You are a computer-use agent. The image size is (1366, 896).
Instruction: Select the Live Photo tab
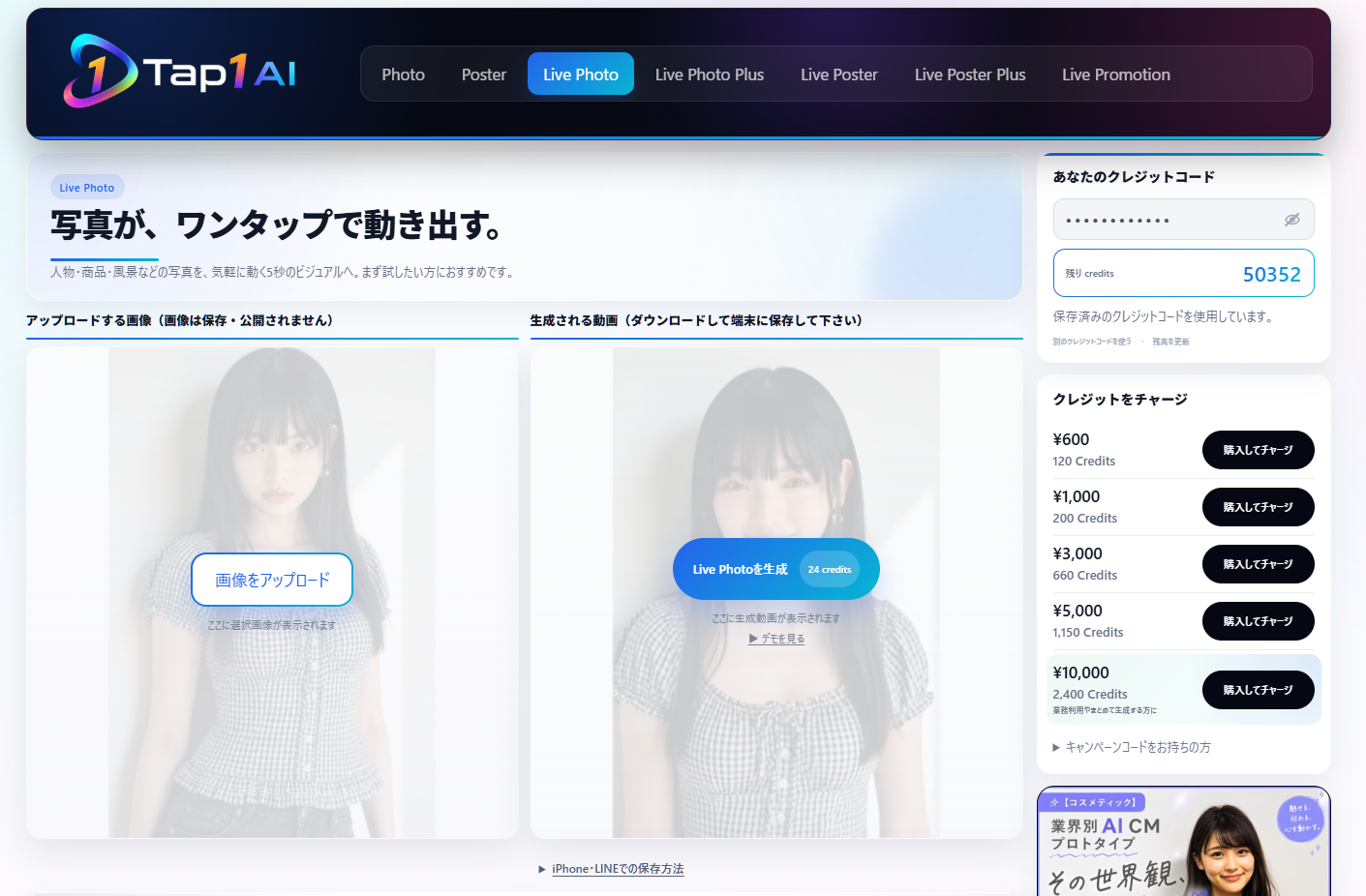point(581,75)
